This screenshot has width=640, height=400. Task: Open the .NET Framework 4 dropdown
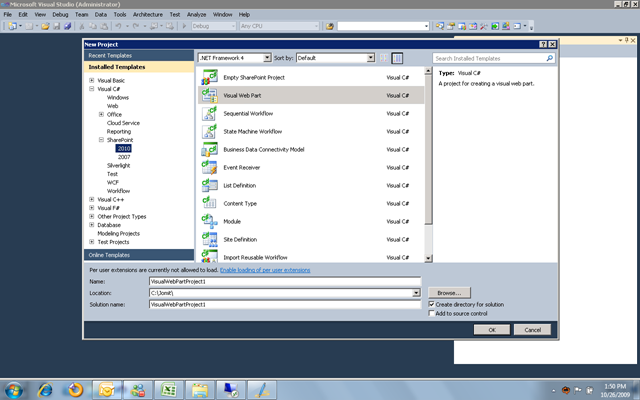267,58
